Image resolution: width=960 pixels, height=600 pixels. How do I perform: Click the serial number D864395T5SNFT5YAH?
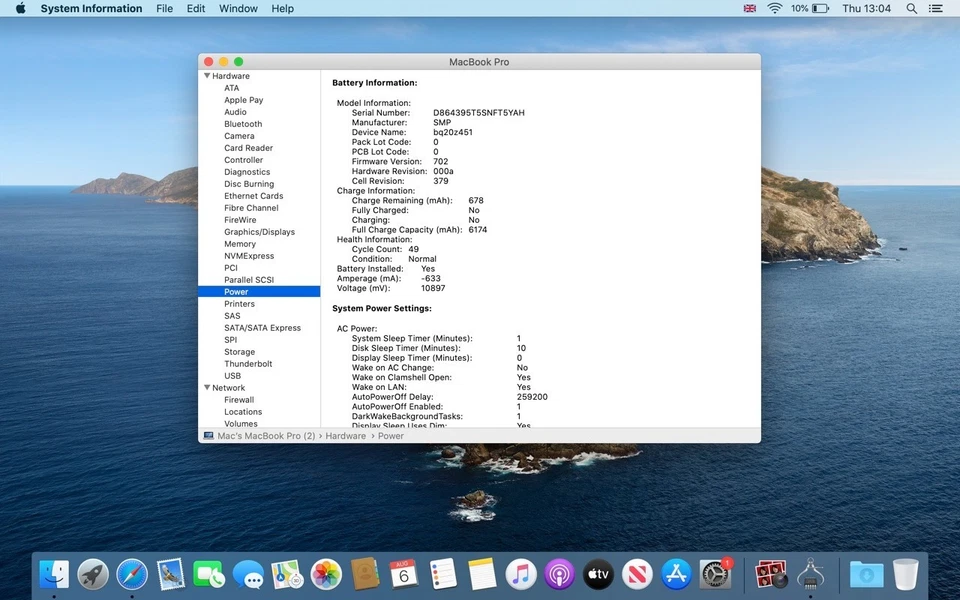tap(479, 113)
